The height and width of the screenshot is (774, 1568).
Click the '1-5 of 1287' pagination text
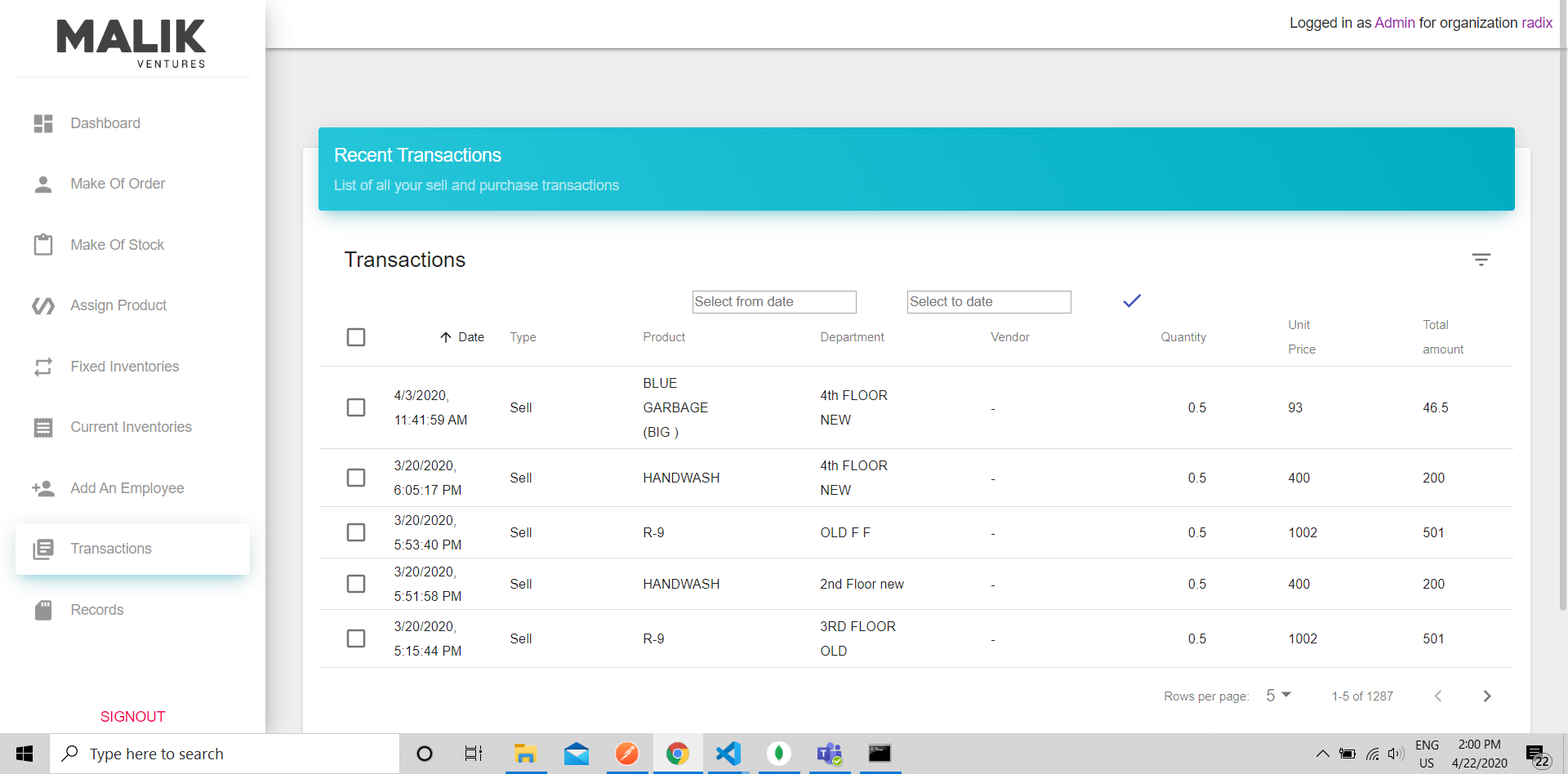pos(1362,696)
